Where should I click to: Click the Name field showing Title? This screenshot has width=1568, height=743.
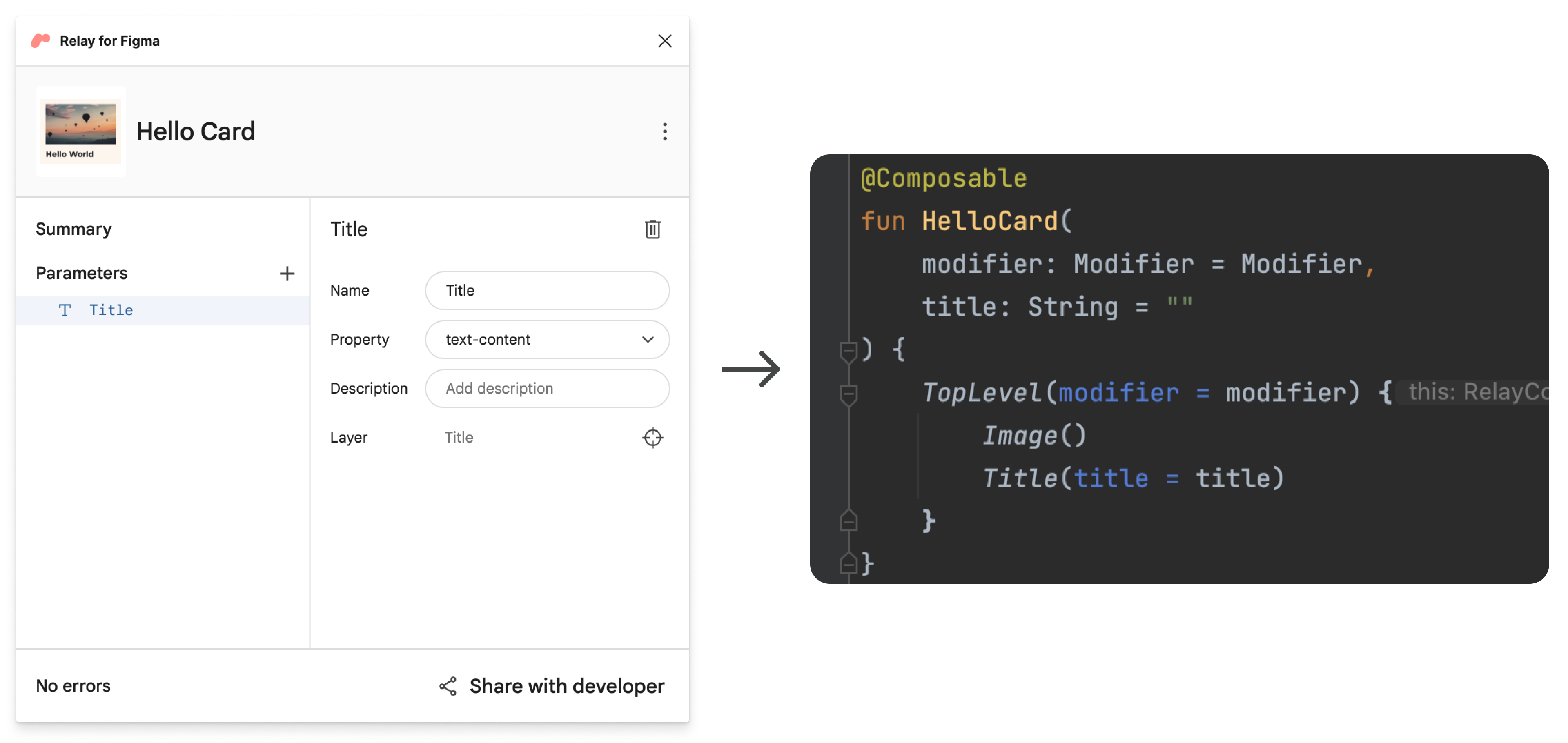(547, 290)
